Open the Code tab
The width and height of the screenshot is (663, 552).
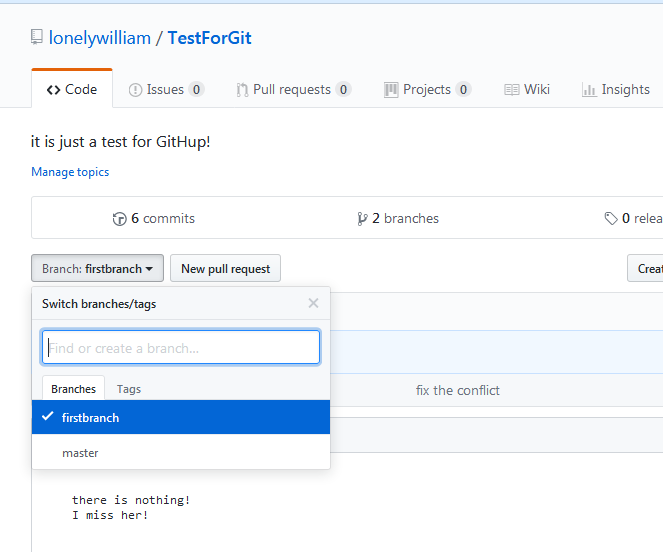72,90
